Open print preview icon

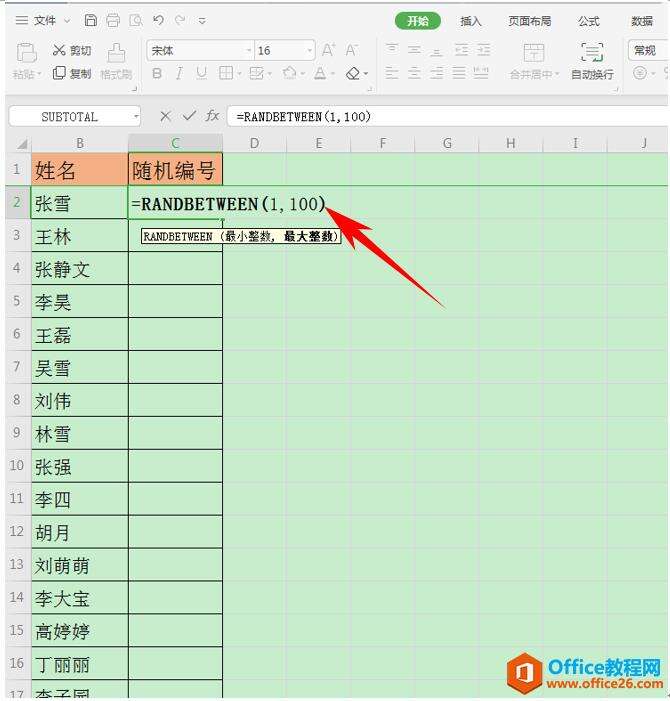point(136,20)
